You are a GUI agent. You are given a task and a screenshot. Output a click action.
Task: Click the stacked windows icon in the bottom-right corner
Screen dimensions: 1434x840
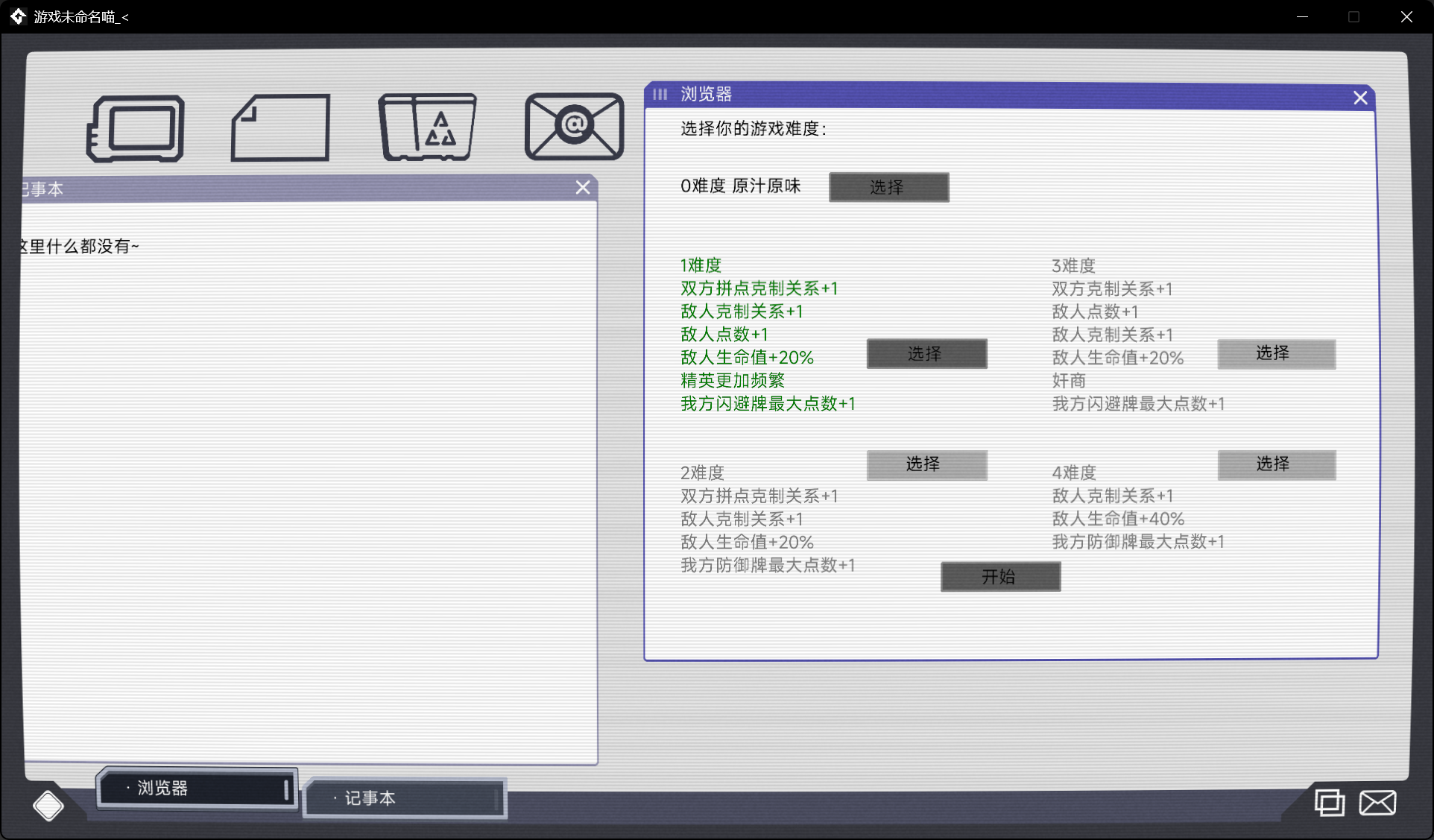tap(1330, 803)
